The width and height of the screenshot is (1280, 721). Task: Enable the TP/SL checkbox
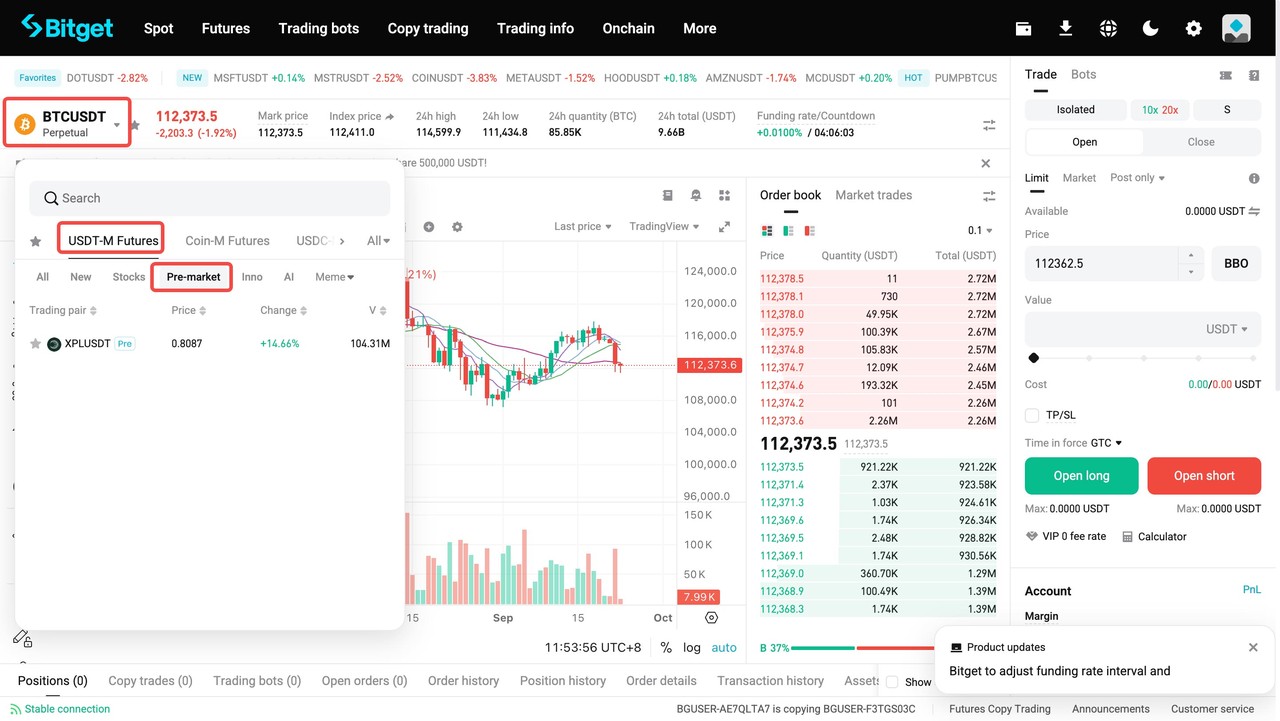[1031, 415]
